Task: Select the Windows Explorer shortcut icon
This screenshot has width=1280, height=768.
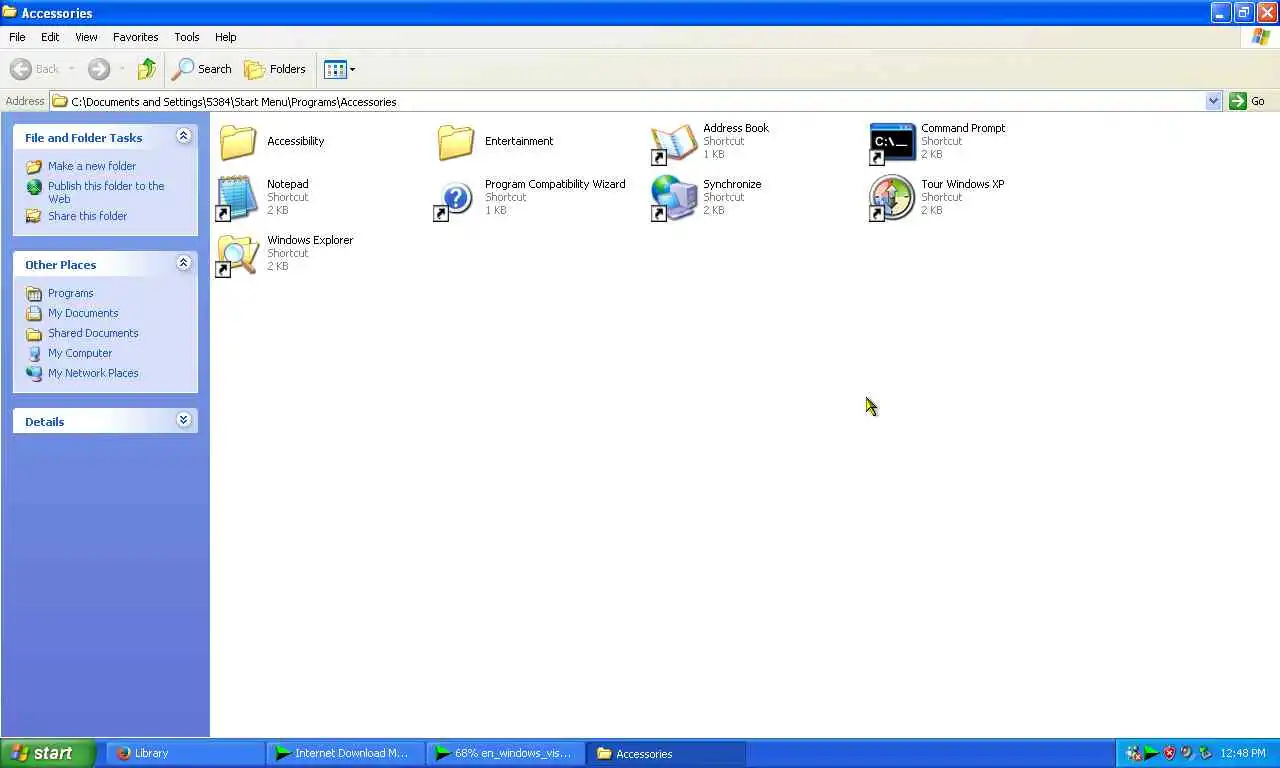Action: click(238, 255)
